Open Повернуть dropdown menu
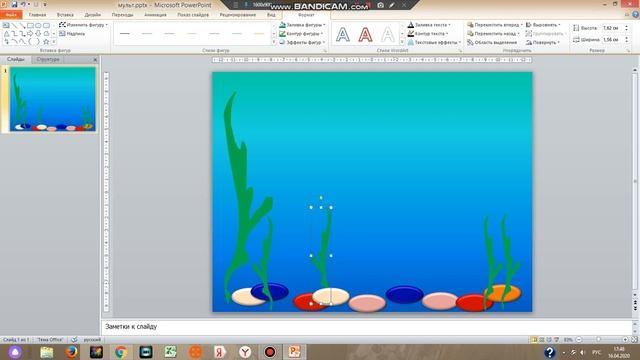This screenshot has height=360, width=640. click(x=543, y=42)
